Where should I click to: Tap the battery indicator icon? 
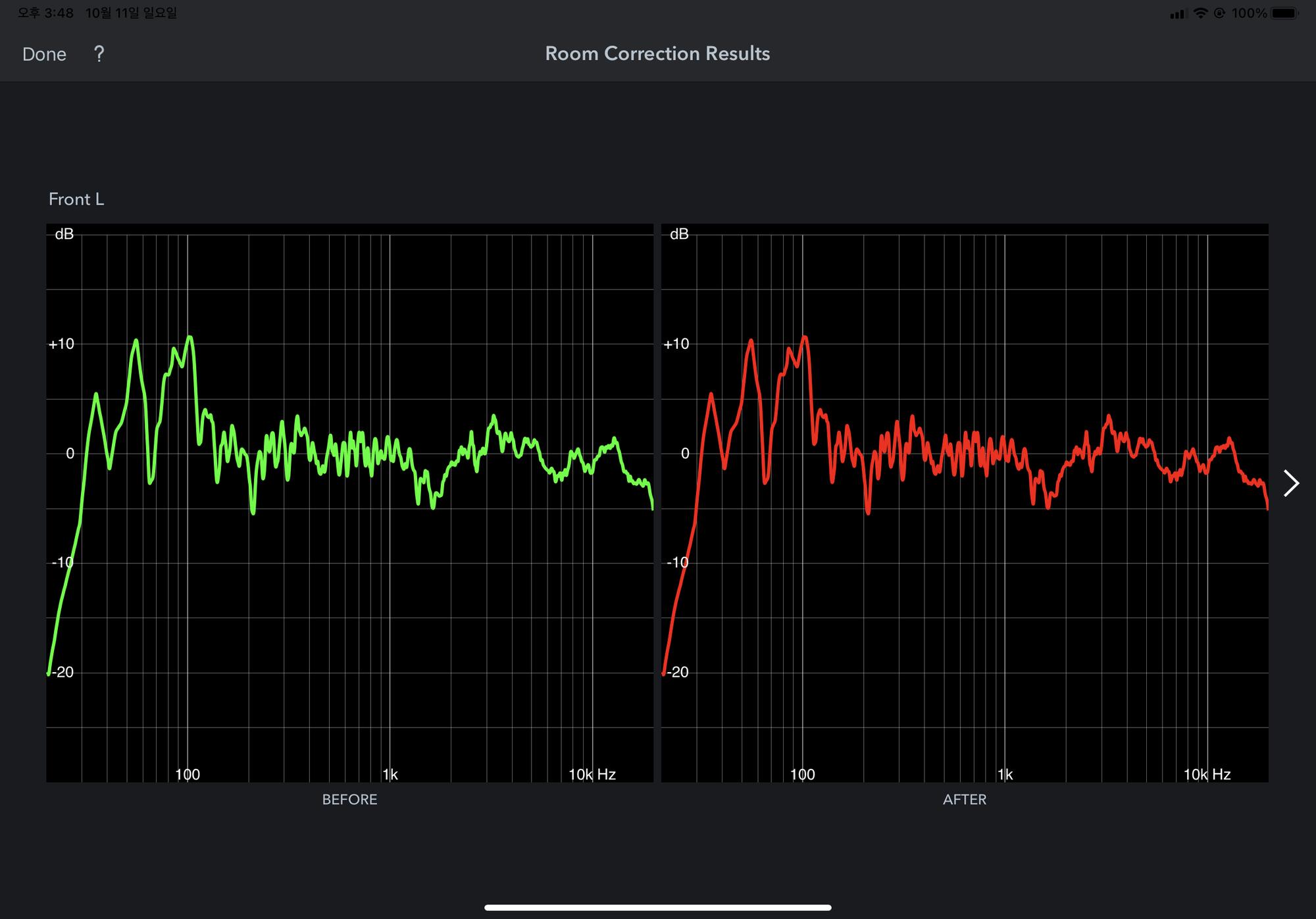point(1284,13)
